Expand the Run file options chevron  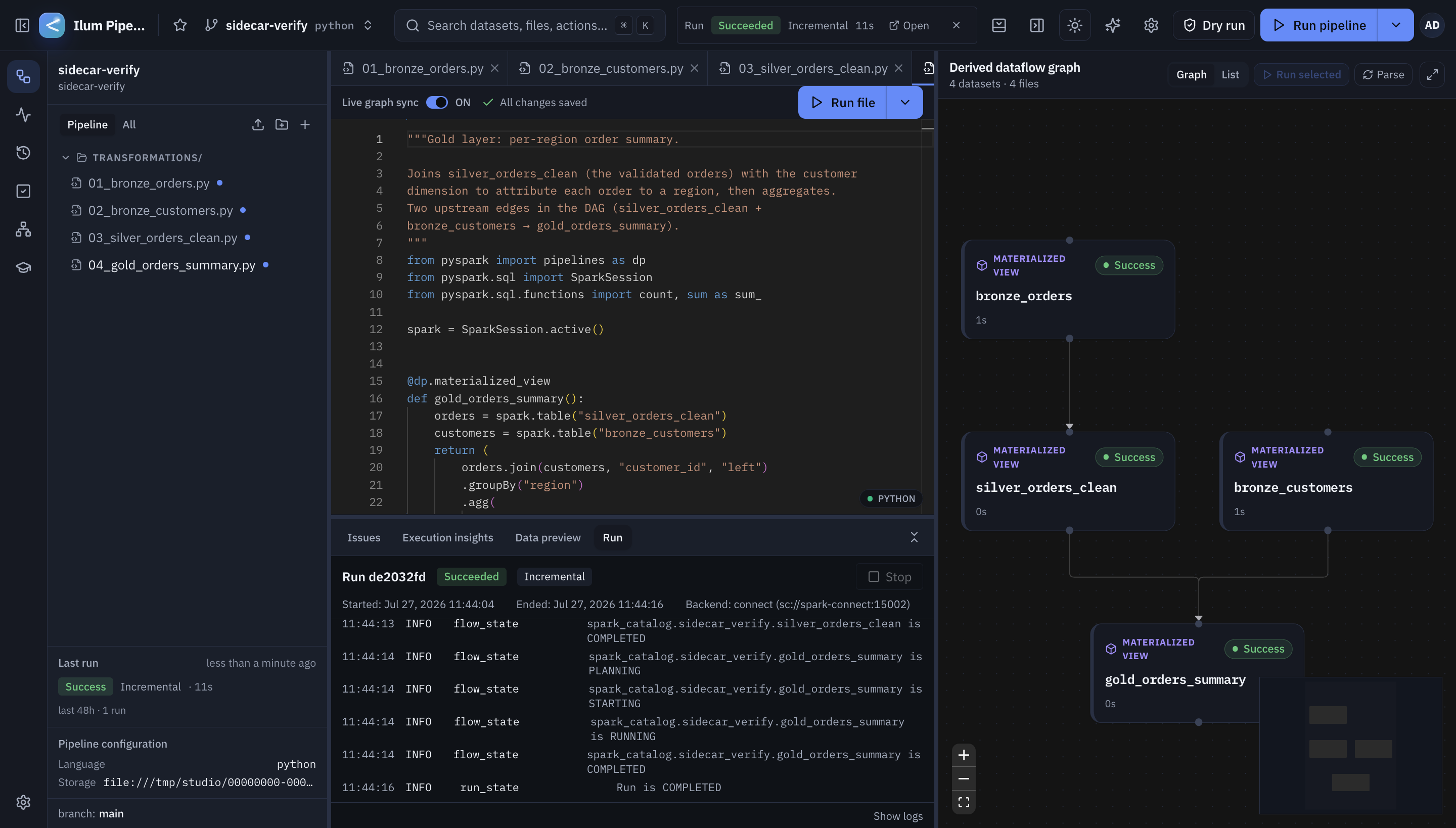click(x=904, y=102)
